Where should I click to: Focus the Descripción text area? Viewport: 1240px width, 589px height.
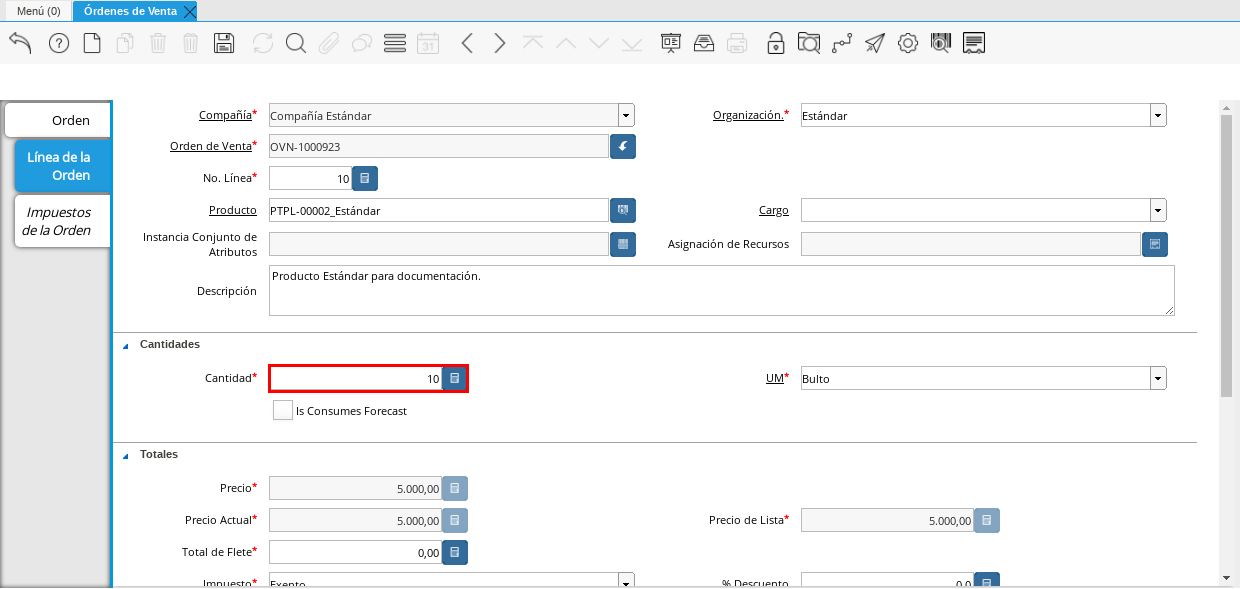tap(722, 290)
